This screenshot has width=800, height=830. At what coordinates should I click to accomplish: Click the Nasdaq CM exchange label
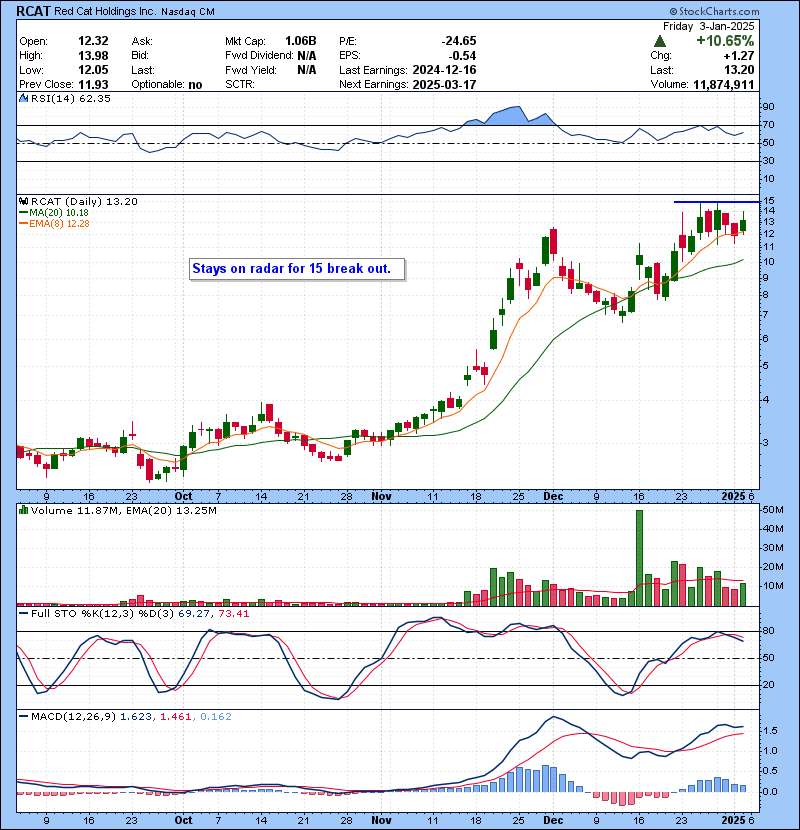(187, 12)
